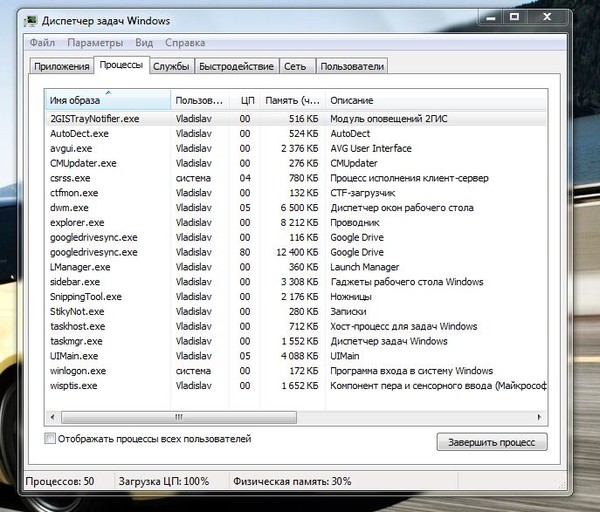Minimize the Task Manager window
The width and height of the screenshot is (600, 512).
click(491, 18)
